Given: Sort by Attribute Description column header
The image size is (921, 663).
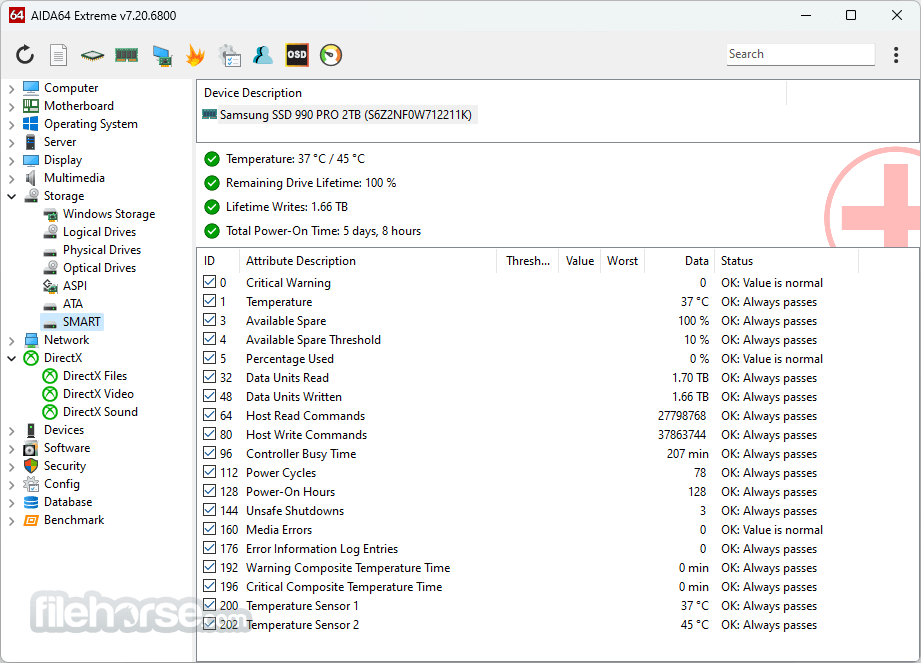Looking at the screenshot, I should point(368,261).
